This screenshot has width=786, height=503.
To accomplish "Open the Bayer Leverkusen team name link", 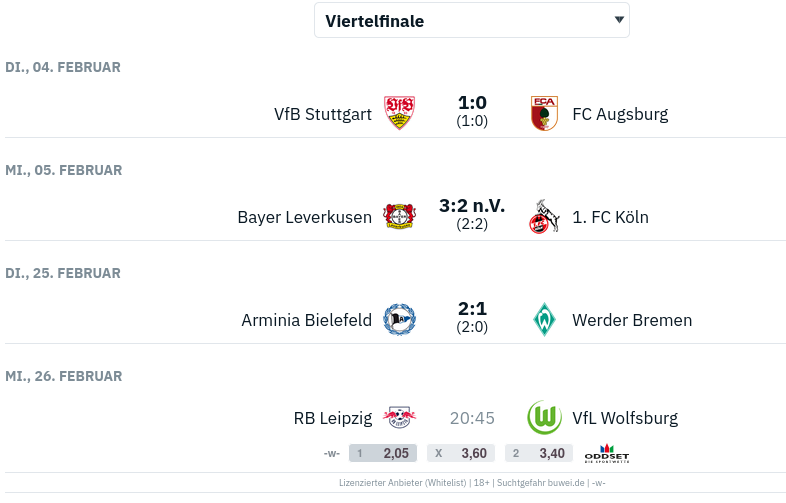I will pos(305,217).
